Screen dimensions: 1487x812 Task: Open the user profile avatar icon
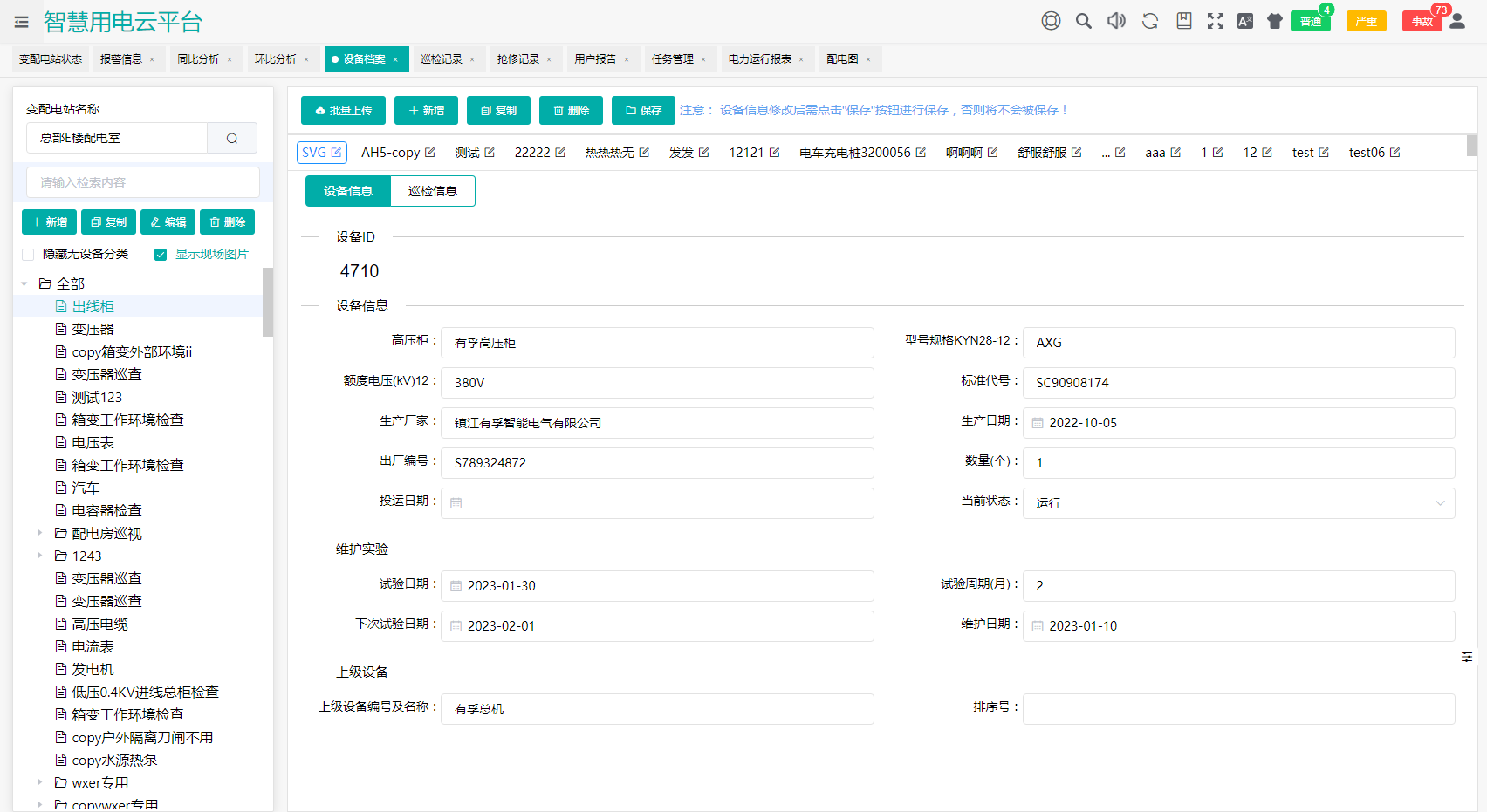1457,21
